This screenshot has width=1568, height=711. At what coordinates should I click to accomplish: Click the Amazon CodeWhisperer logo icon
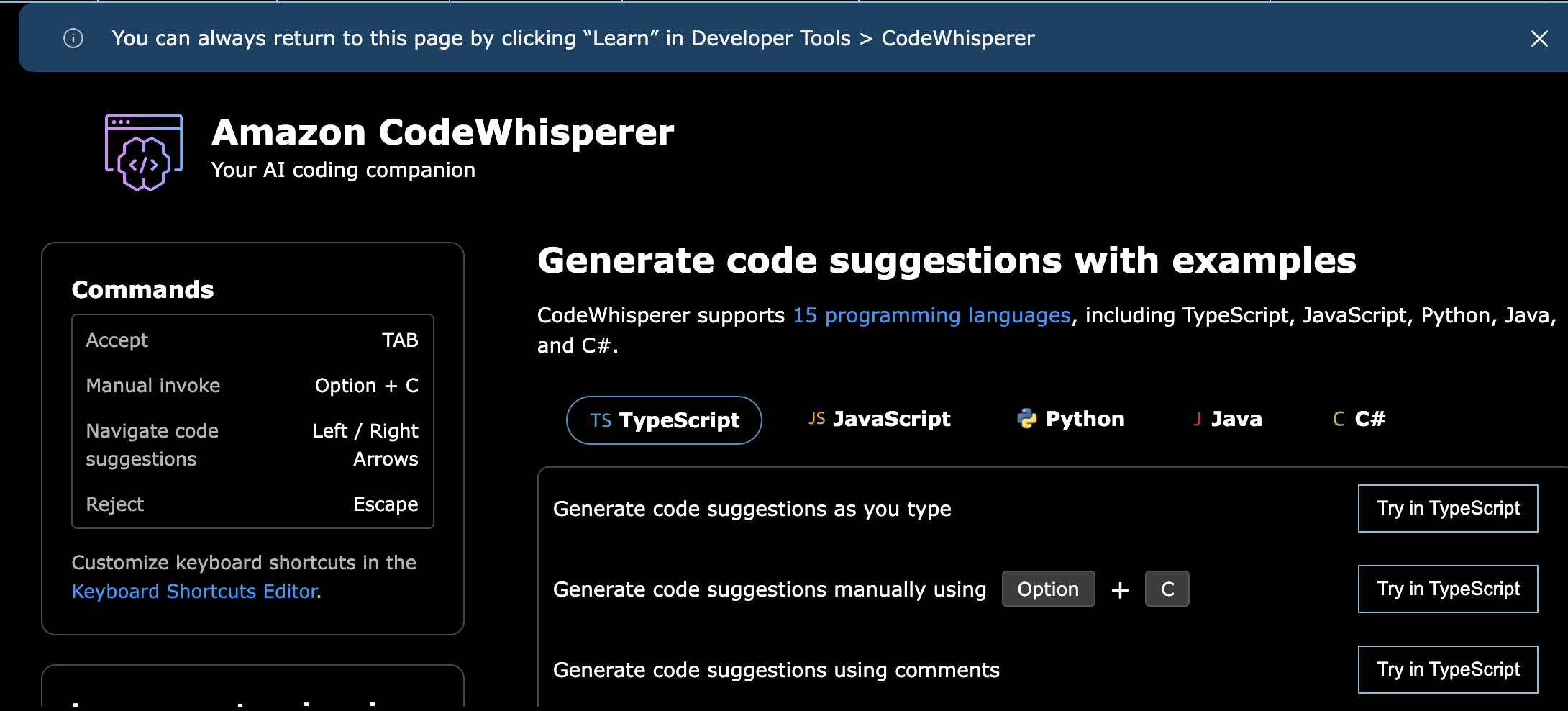144,153
